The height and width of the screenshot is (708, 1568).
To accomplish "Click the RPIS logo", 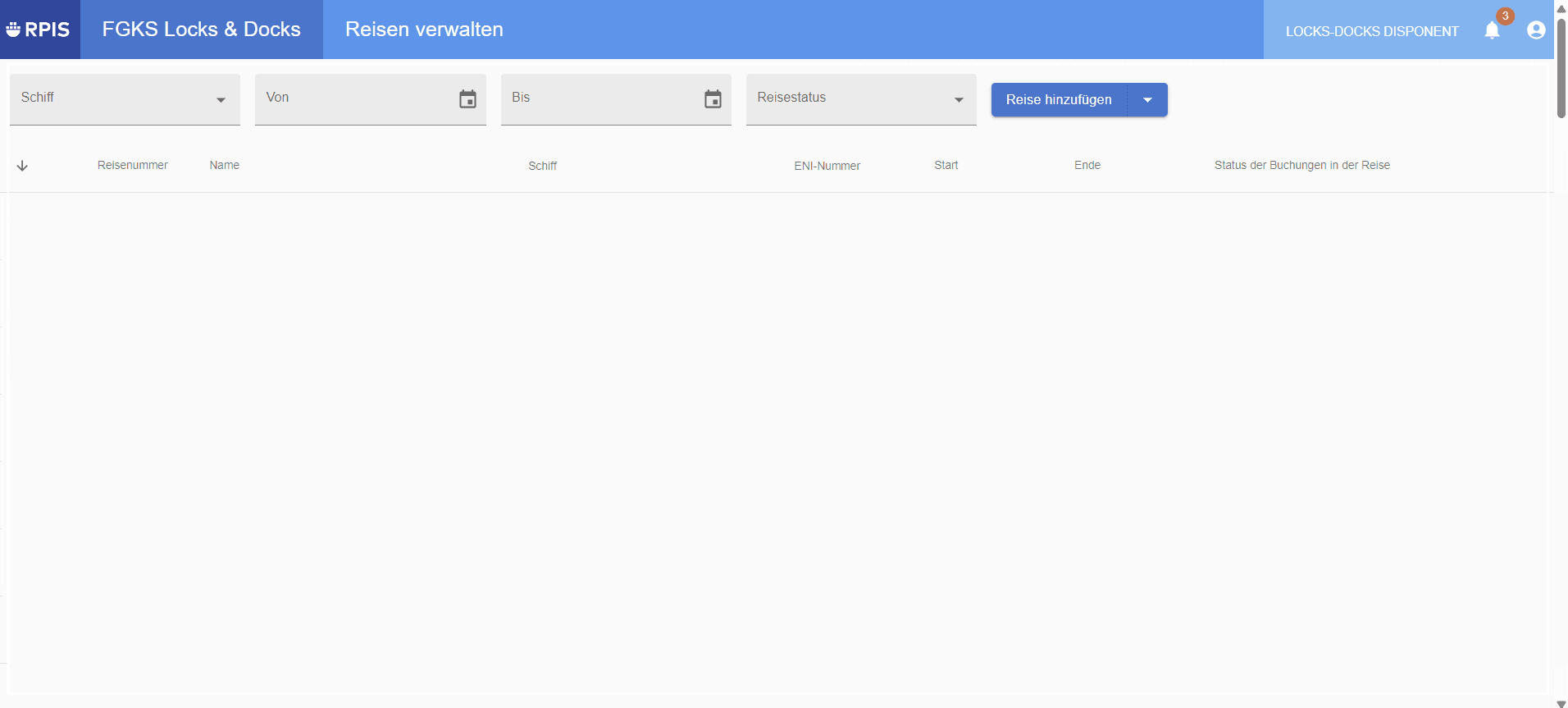I will (x=39, y=30).
